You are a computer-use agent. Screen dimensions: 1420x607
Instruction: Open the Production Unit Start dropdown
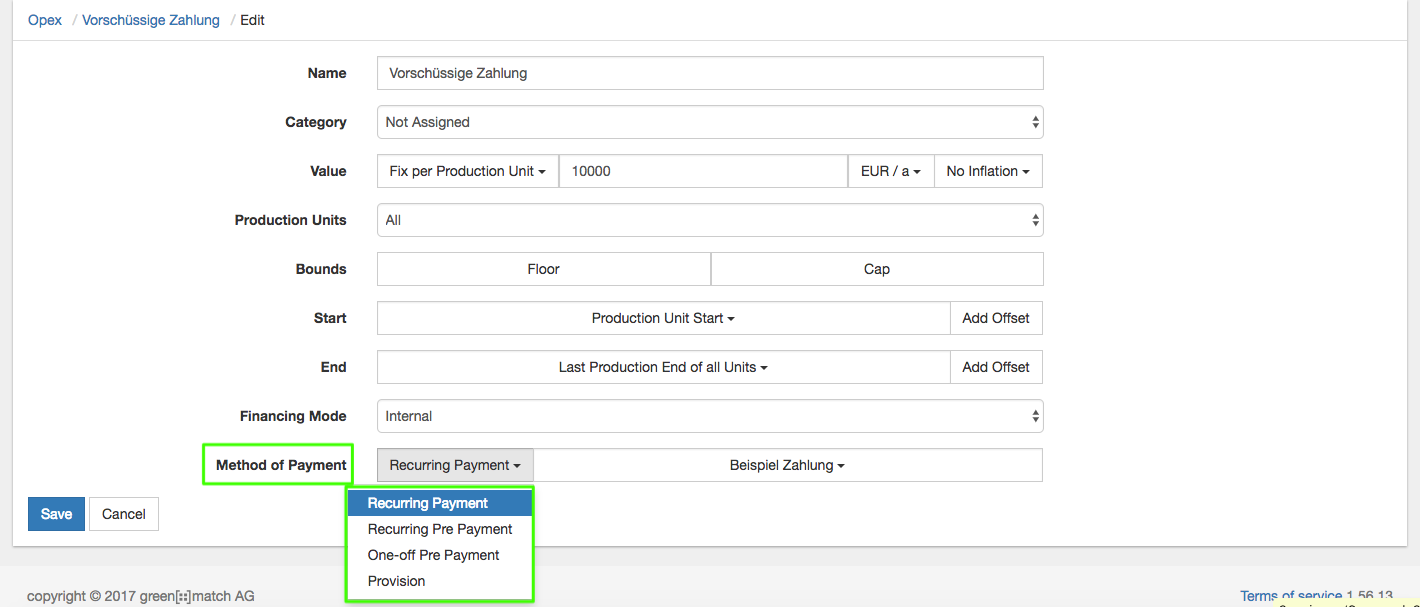[663, 318]
